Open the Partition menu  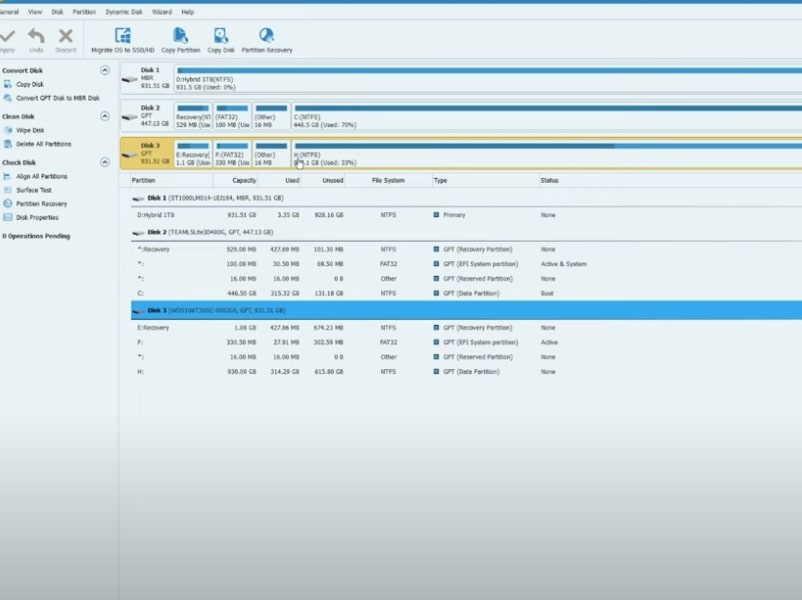point(84,12)
